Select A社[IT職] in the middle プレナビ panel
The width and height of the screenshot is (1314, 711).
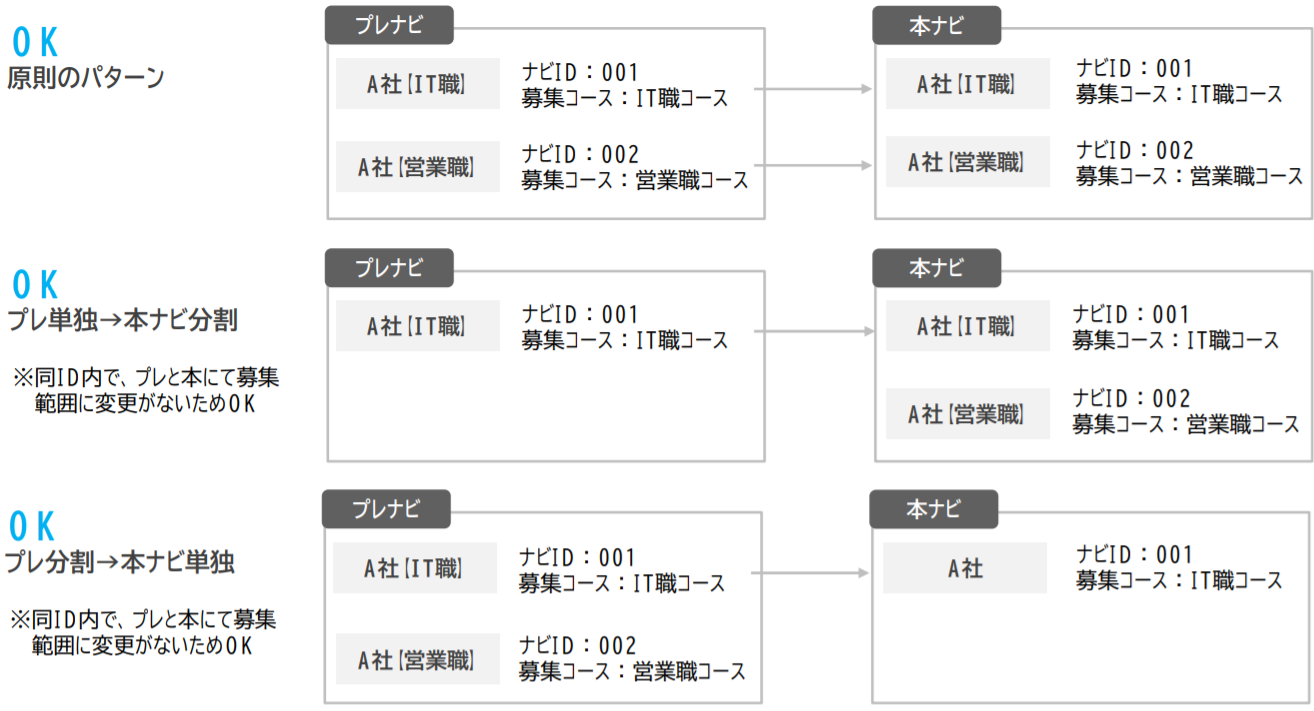click(x=417, y=325)
